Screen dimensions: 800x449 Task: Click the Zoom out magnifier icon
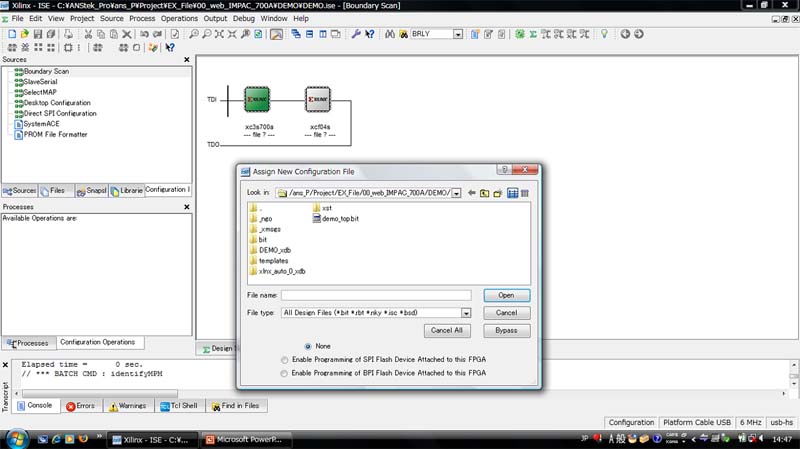click(207, 34)
